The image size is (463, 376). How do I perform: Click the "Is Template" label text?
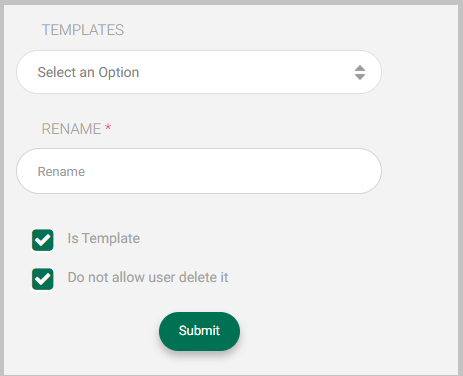pos(104,239)
